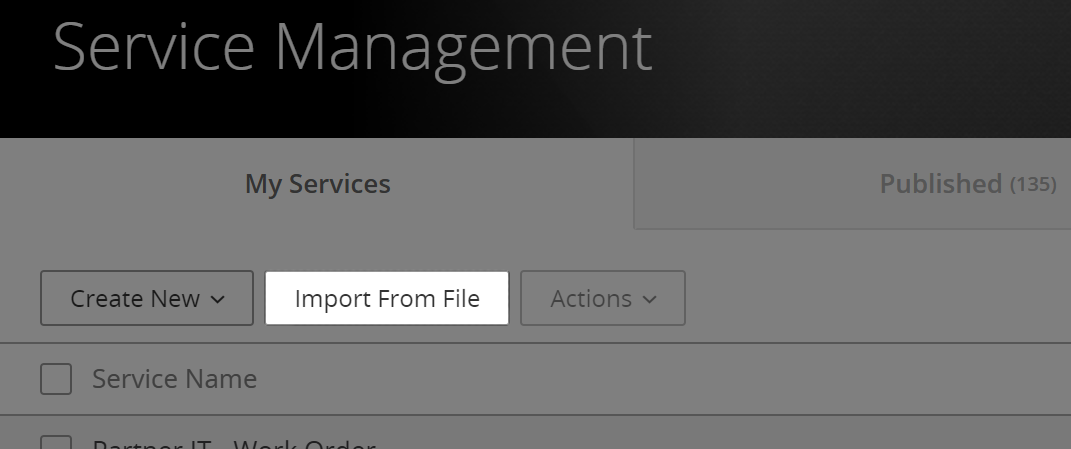The image size is (1071, 449).
Task: Expand the Actions dropdown menu
Action: 603,298
